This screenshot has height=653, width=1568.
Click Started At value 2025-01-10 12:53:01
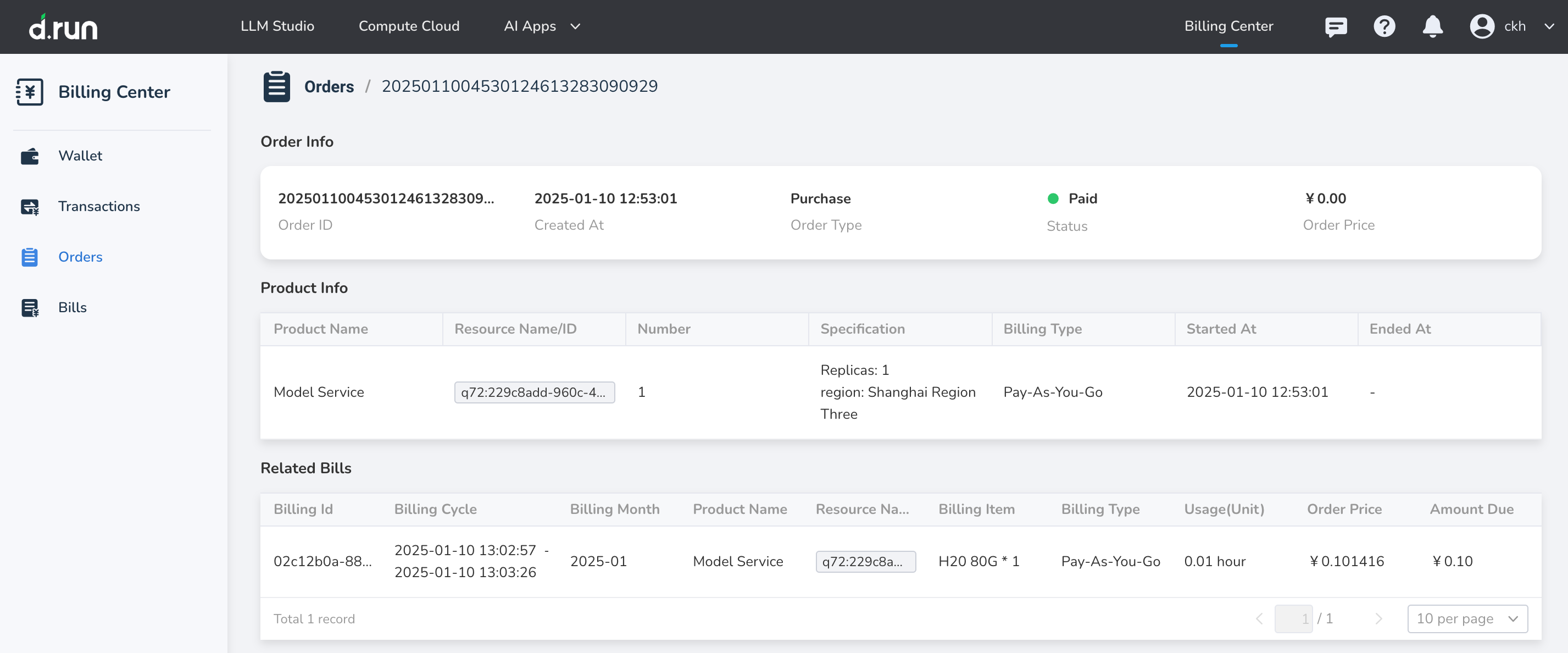(x=1257, y=392)
